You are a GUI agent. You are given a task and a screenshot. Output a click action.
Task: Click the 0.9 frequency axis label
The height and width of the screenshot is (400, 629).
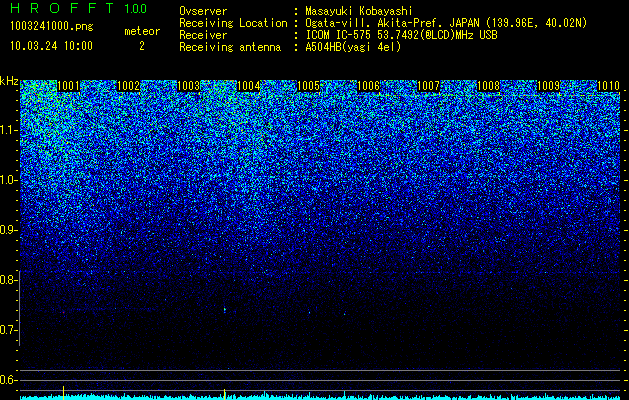(x=9, y=230)
